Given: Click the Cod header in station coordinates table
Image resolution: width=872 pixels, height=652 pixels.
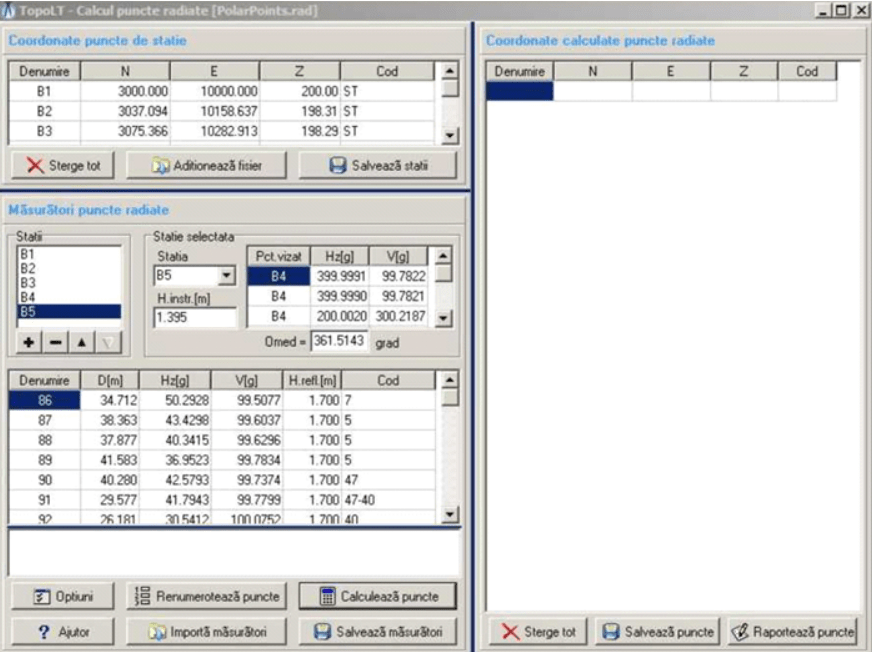Looking at the screenshot, I should pos(387,71).
